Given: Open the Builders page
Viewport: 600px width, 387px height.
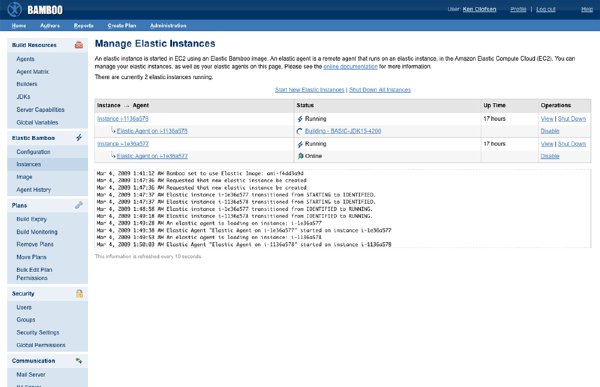Looking at the screenshot, I should (x=27, y=84).
